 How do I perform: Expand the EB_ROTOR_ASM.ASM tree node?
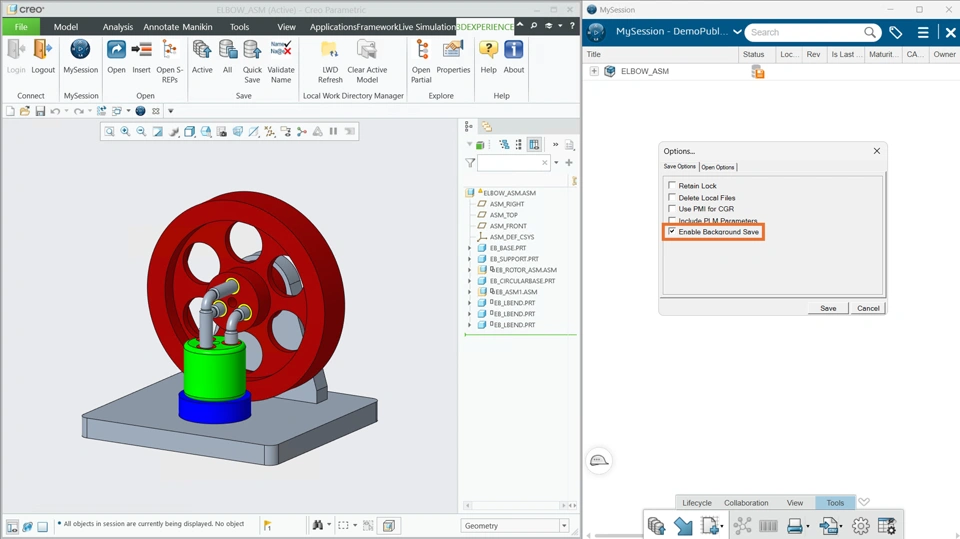pos(470,270)
